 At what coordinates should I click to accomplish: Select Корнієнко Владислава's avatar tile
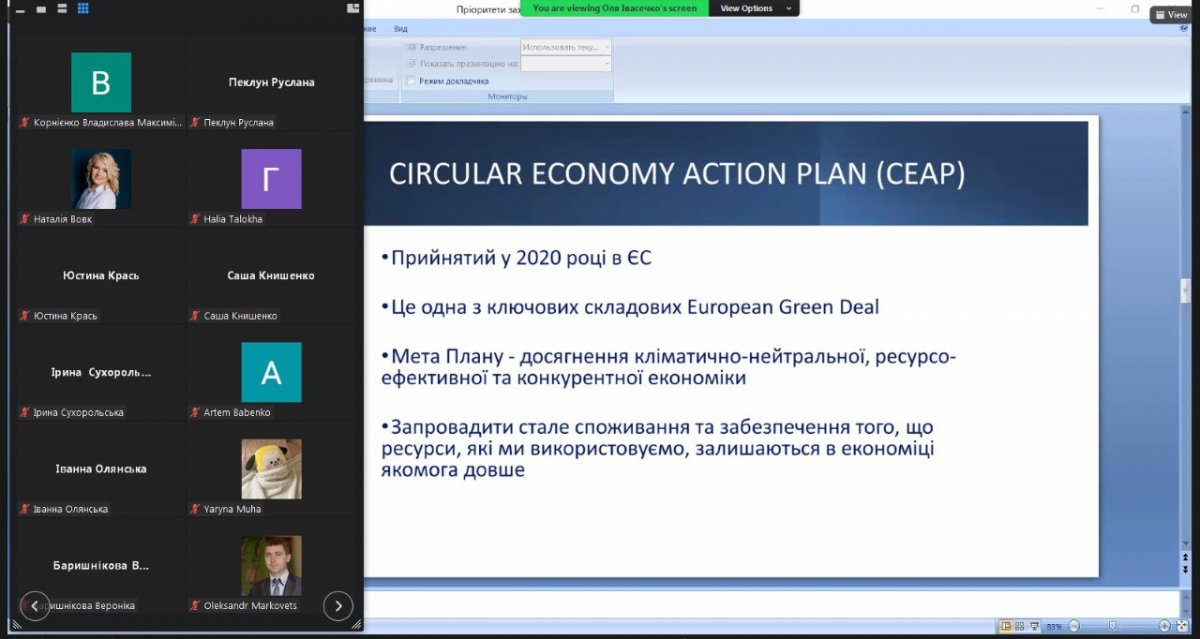(101, 82)
